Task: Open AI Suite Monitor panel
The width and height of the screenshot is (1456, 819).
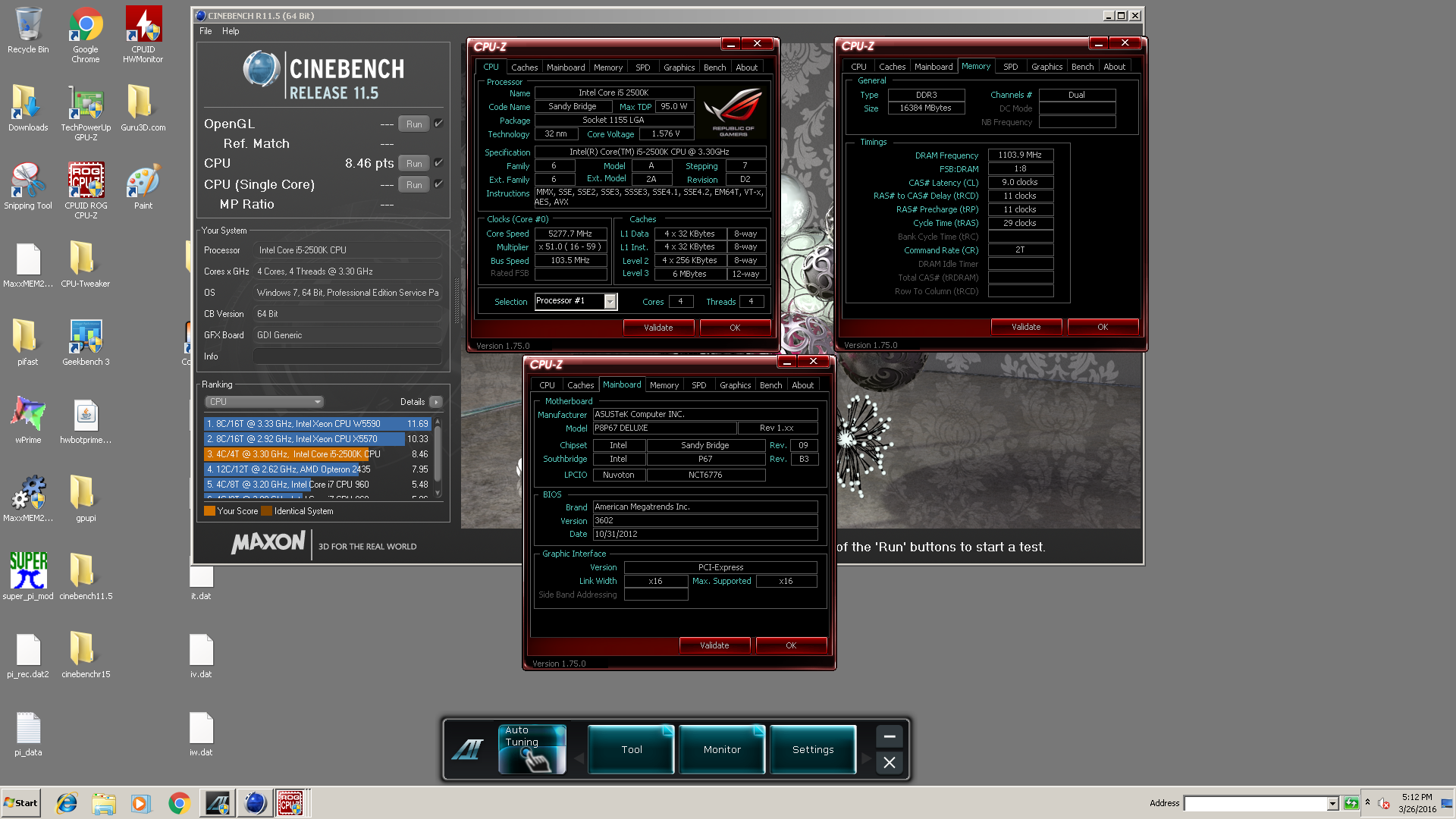Action: [x=722, y=749]
